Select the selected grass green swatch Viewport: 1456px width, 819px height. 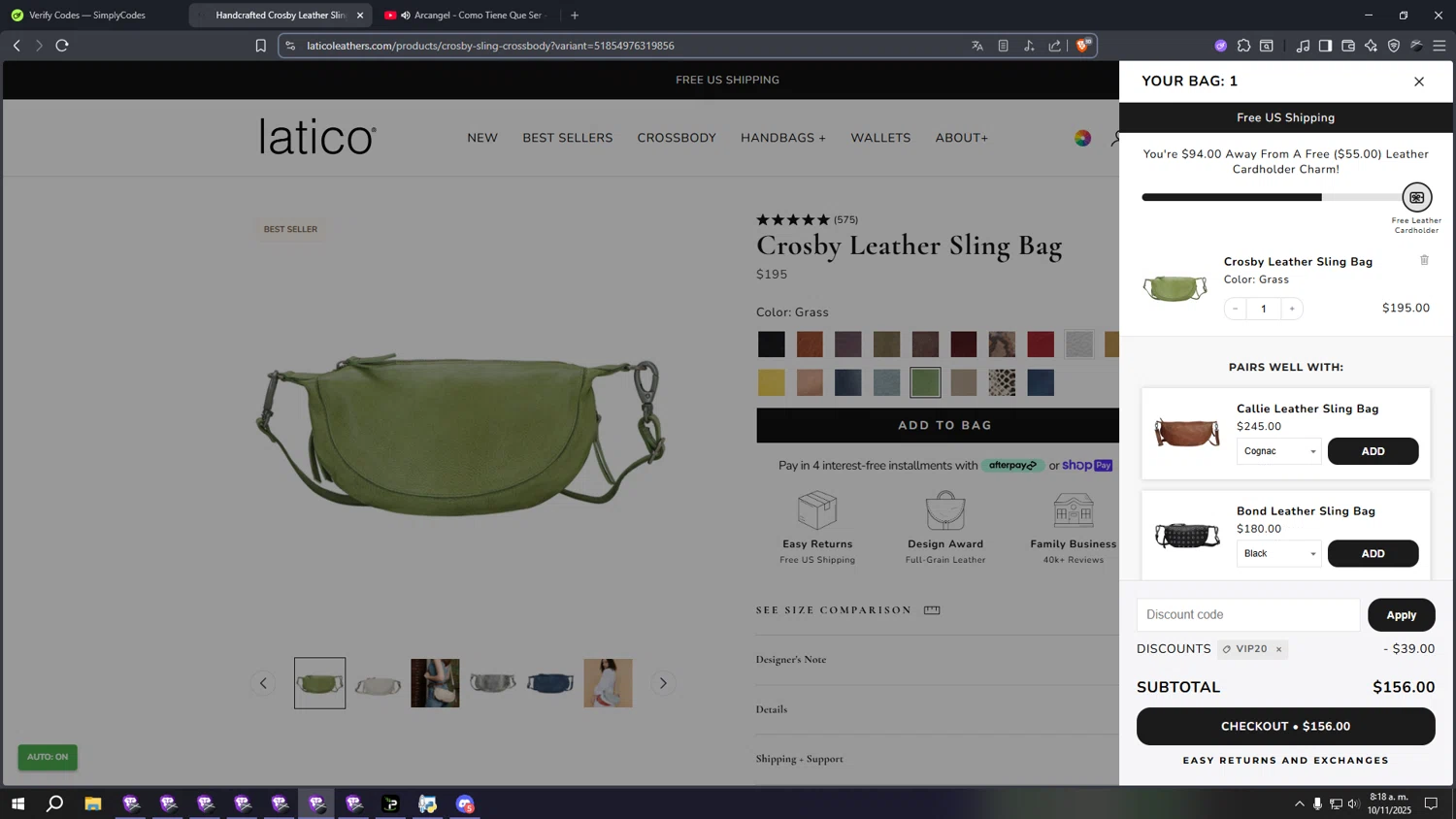point(925,382)
